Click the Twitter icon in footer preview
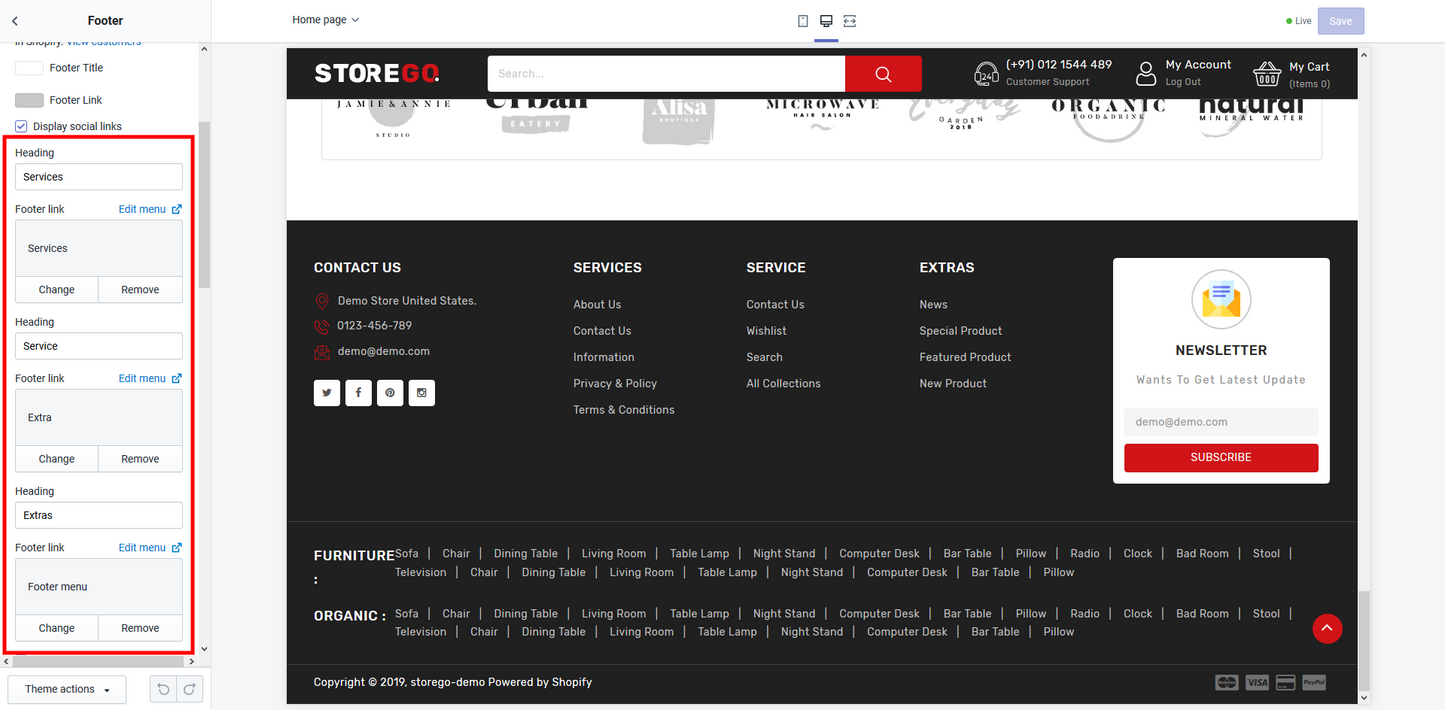 [x=327, y=392]
